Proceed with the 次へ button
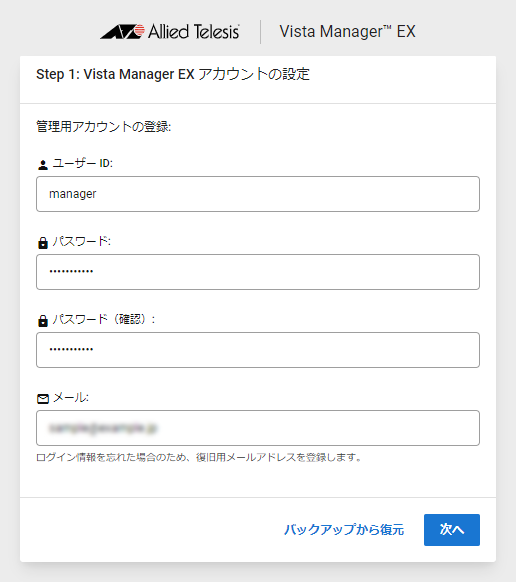The image size is (516, 582). [452, 530]
